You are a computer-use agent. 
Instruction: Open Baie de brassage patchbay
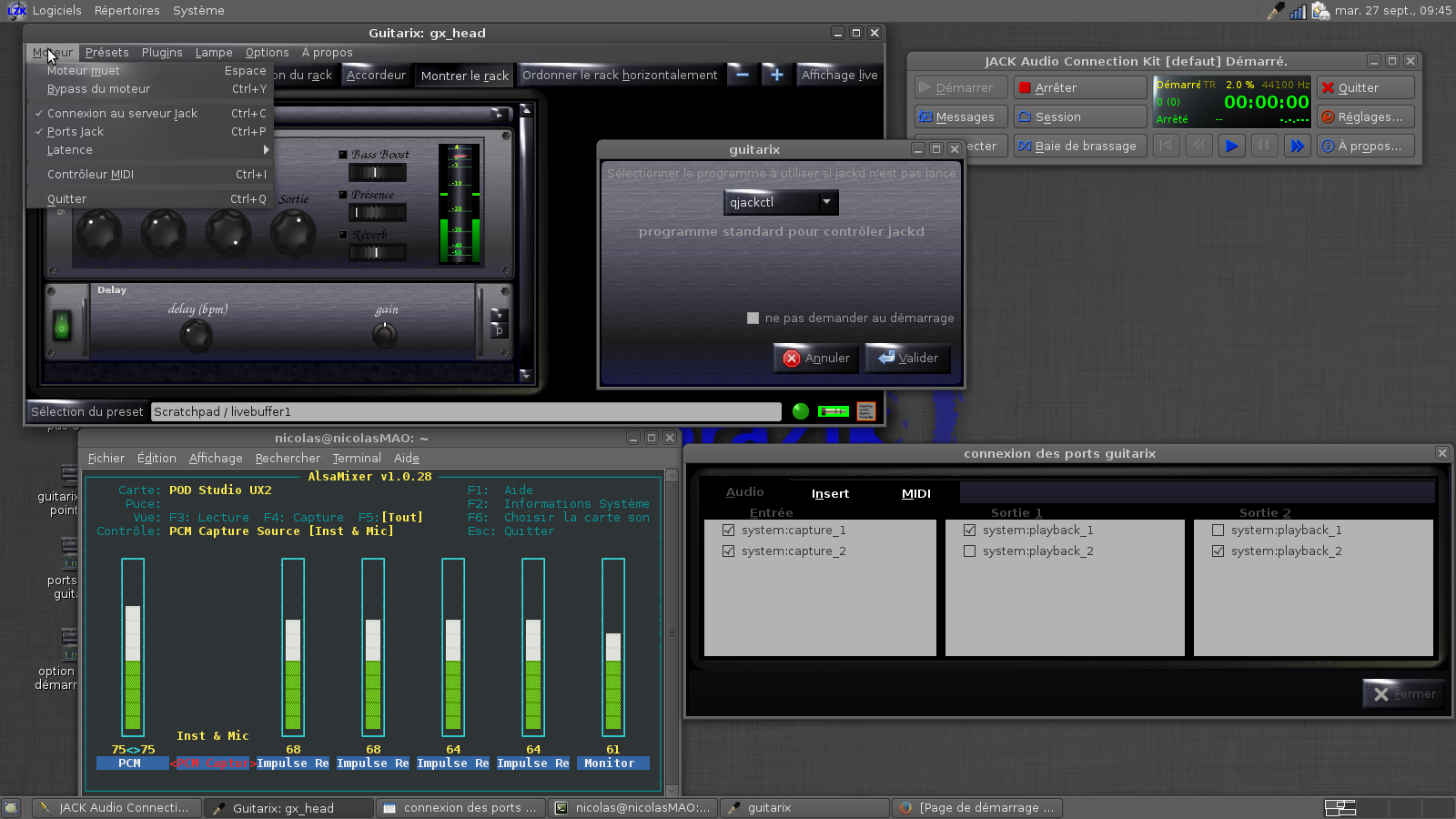(x=1080, y=146)
